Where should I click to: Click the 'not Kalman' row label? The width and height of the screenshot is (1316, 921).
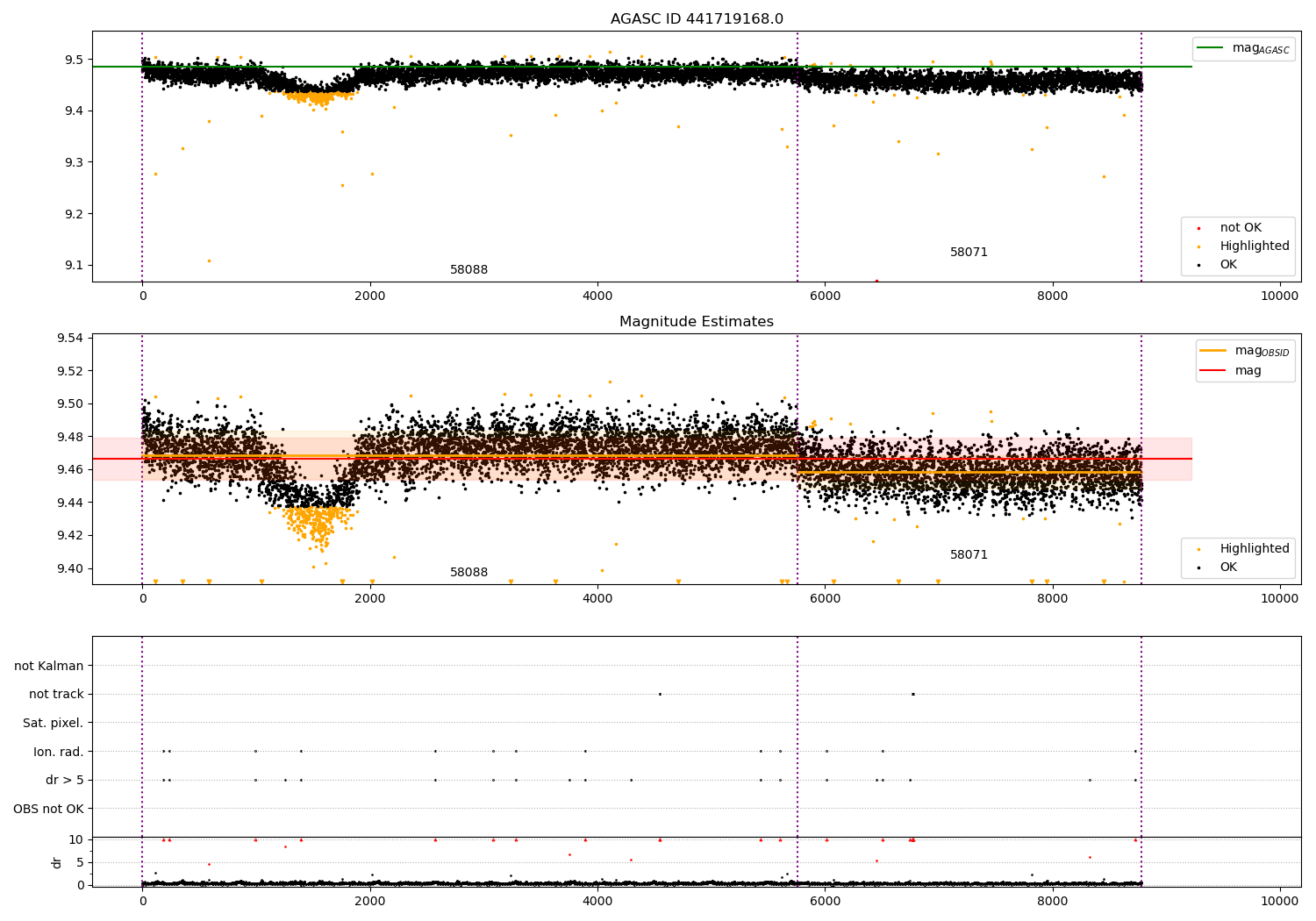(x=49, y=666)
